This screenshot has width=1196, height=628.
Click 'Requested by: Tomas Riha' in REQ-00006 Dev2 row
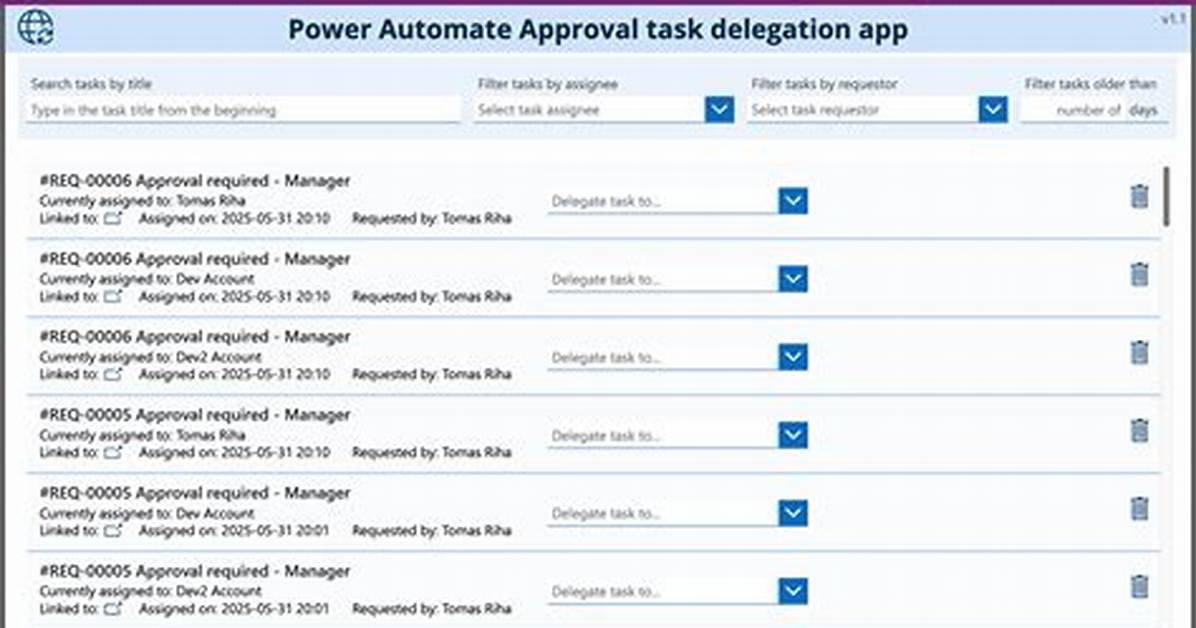(431, 374)
